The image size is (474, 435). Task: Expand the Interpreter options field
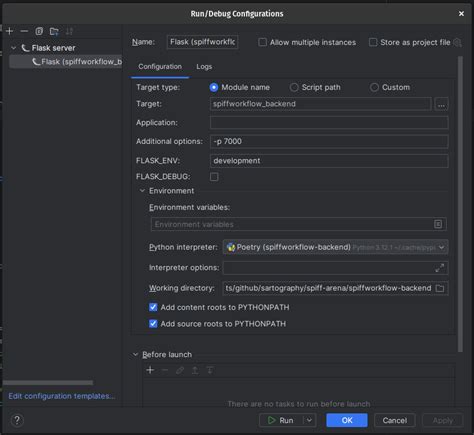440,268
